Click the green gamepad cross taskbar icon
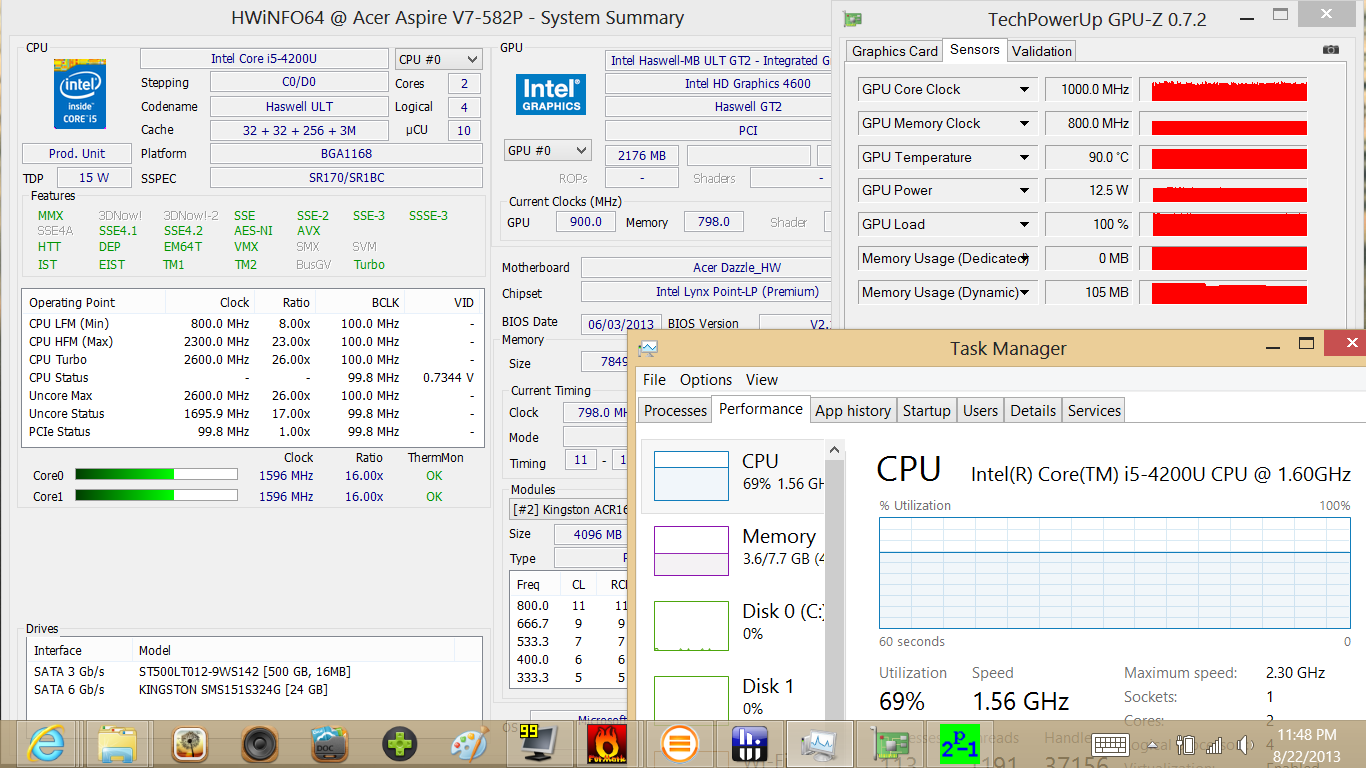Screen dimensions: 1366x768 pyautogui.click(x=401, y=744)
